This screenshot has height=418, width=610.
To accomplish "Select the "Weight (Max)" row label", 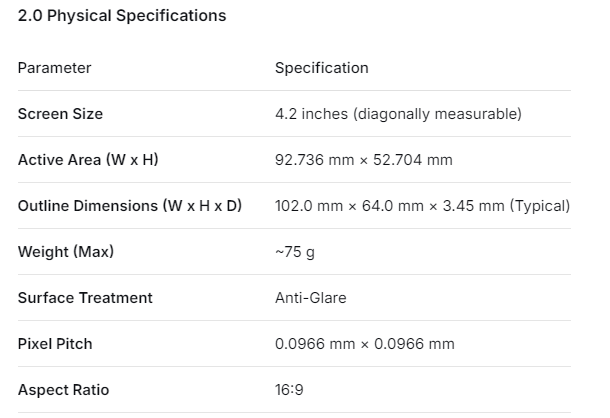I will coord(66,252).
